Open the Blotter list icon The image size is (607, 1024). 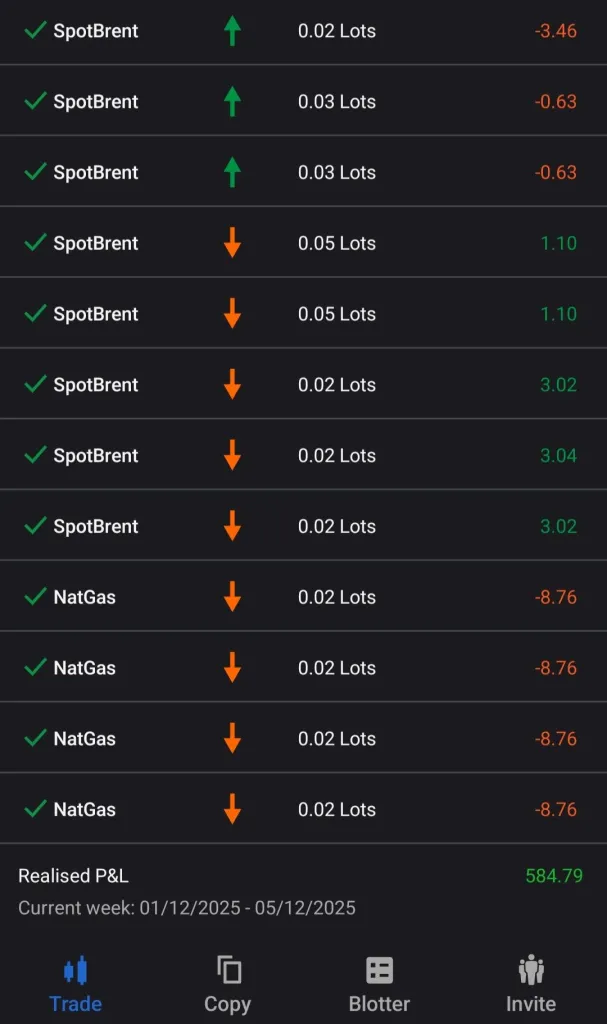(x=379, y=970)
